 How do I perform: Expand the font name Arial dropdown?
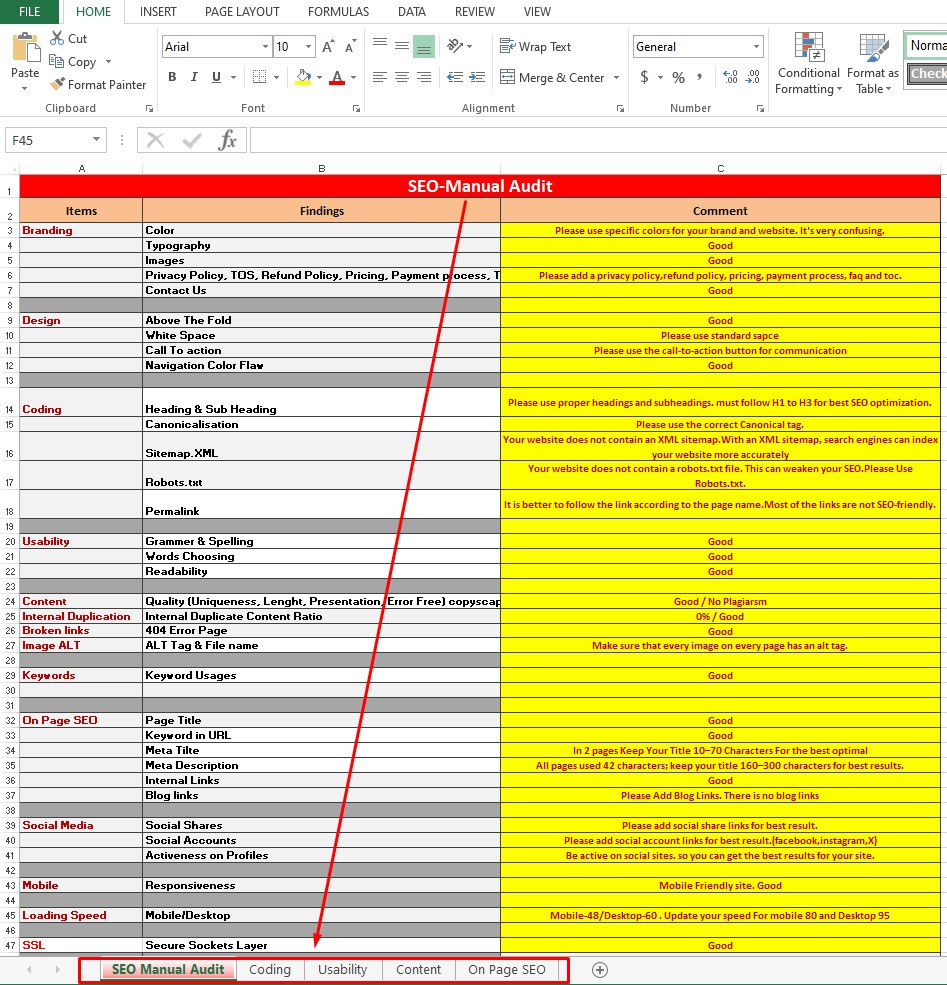(265, 47)
